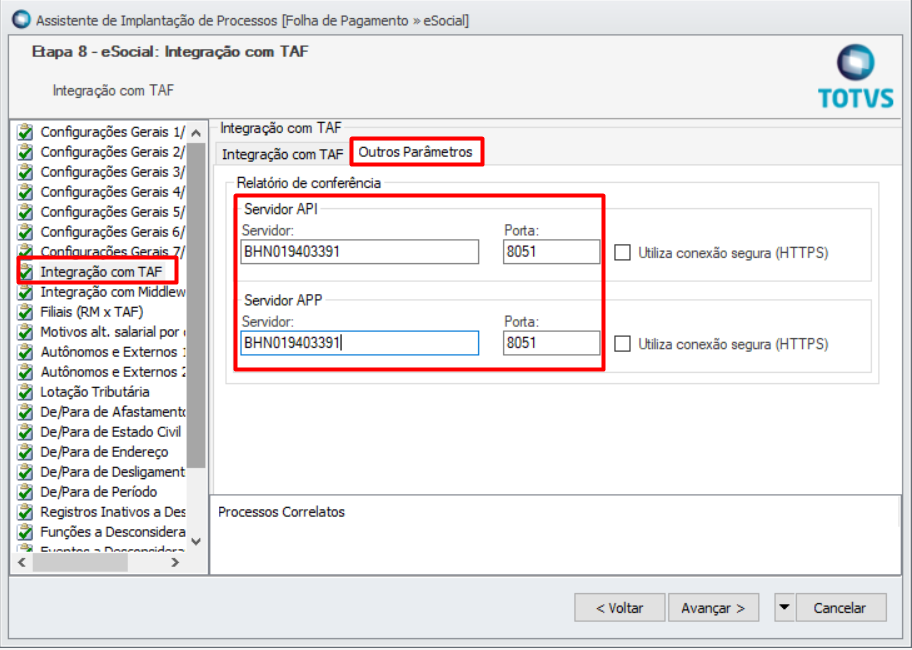Select De/Para de Período step
Viewport: 912px width, 650px height.
pos(98,492)
